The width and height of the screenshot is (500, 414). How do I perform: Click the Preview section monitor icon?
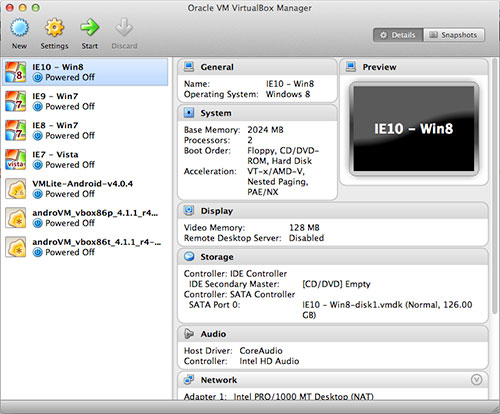[351, 67]
